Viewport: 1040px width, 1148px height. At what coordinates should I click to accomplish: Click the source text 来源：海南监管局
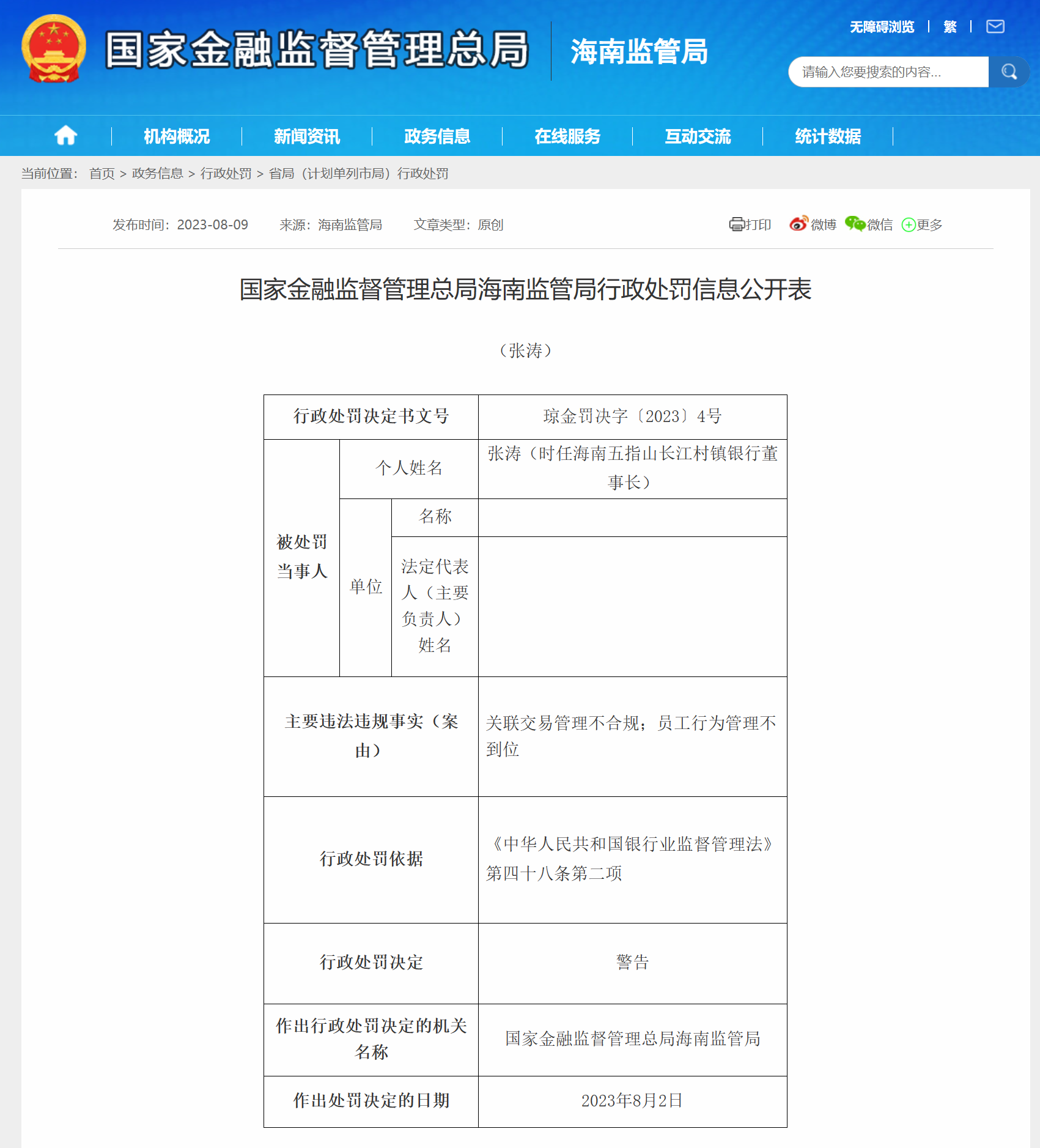point(331,225)
